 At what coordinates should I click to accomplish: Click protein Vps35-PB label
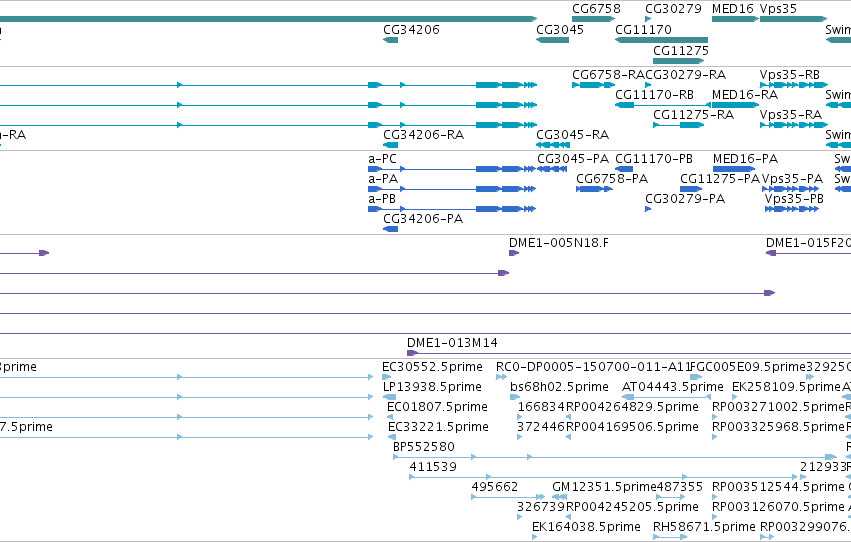[x=794, y=199]
